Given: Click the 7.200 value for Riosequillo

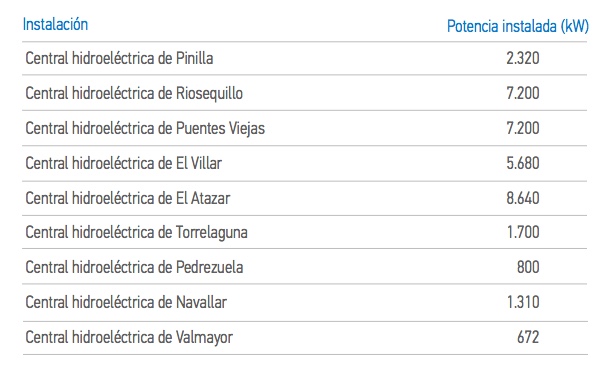Looking at the screenshot, I should (523, 93).
